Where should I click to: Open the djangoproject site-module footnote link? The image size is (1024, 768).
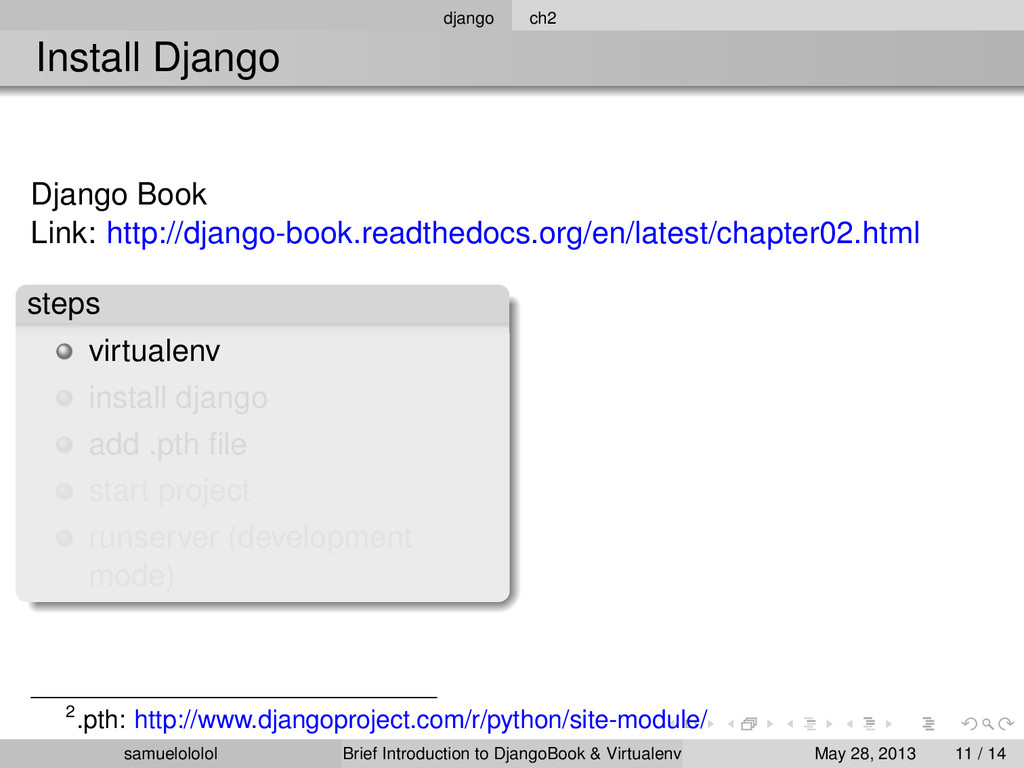pos(421,720)
